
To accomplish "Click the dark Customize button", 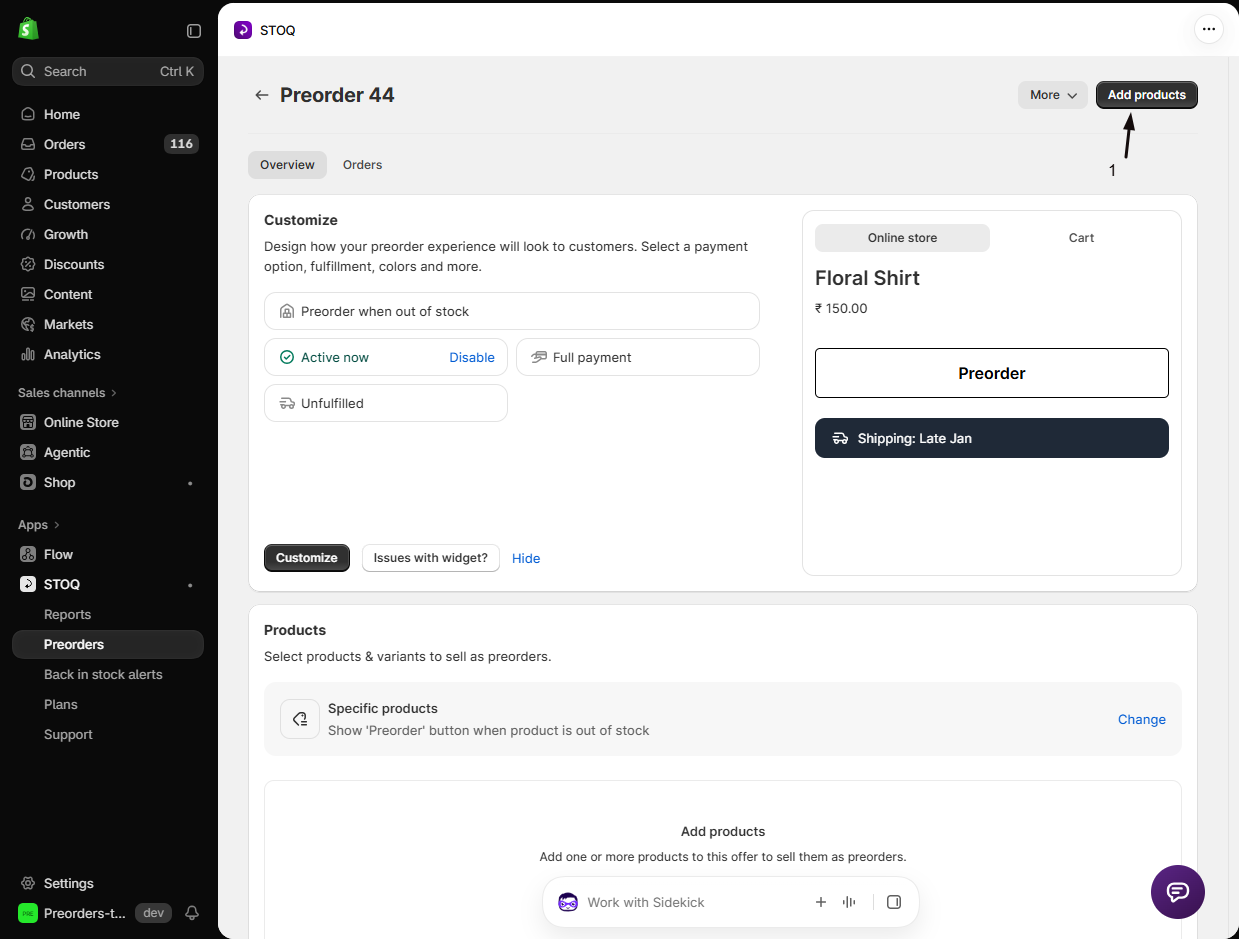I will [x=307, y=558].
